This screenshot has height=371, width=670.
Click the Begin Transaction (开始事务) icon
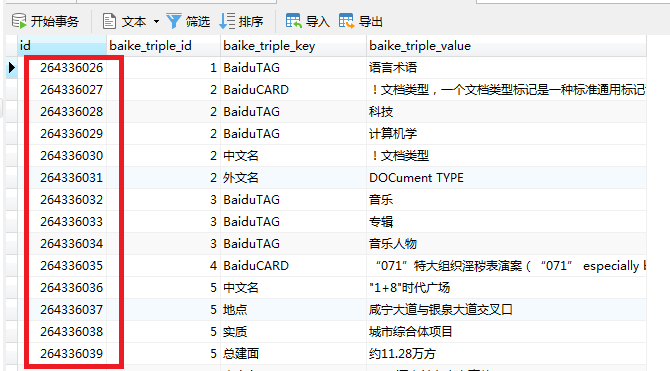point(19,21)
